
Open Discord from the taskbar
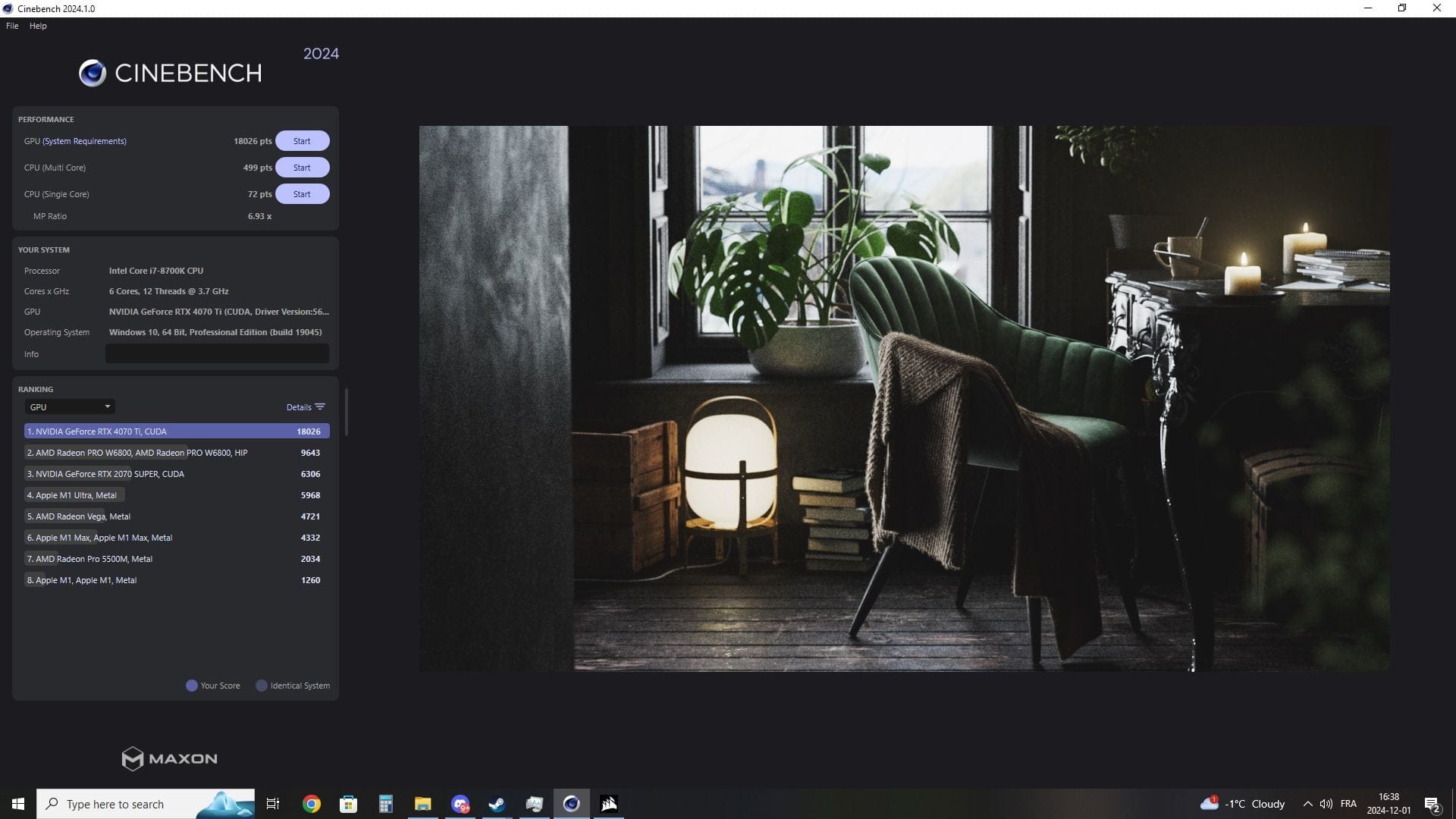(460, 804)
